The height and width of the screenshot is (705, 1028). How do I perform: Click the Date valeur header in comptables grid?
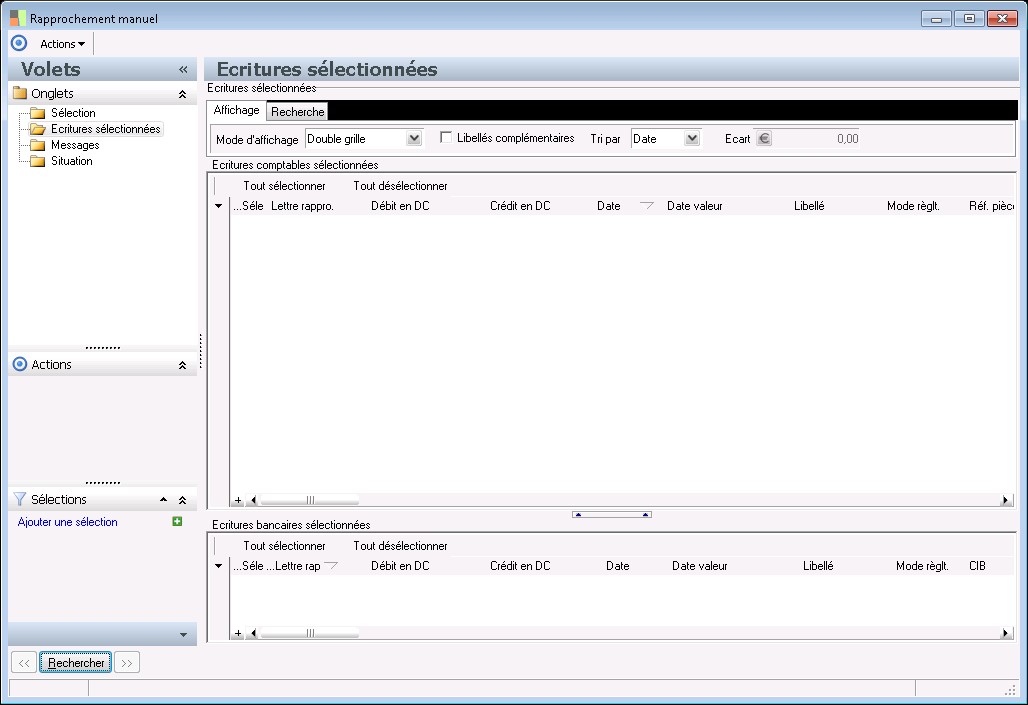[694, 206]
